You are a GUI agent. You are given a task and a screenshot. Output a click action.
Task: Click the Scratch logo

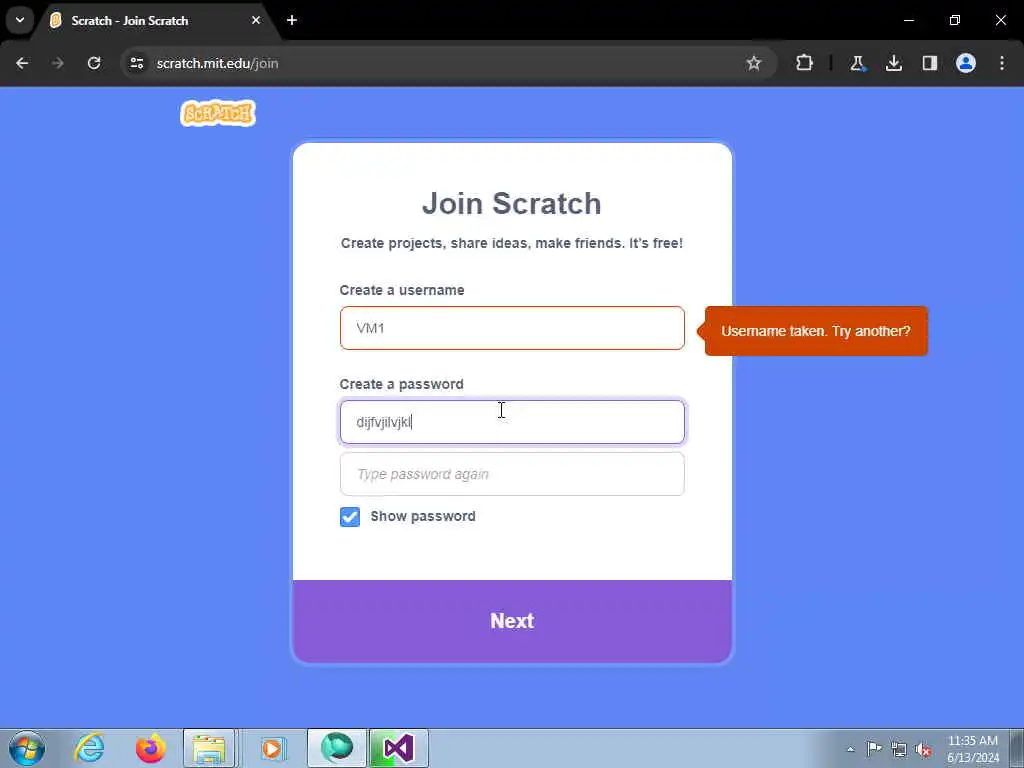tap(217, 114)
